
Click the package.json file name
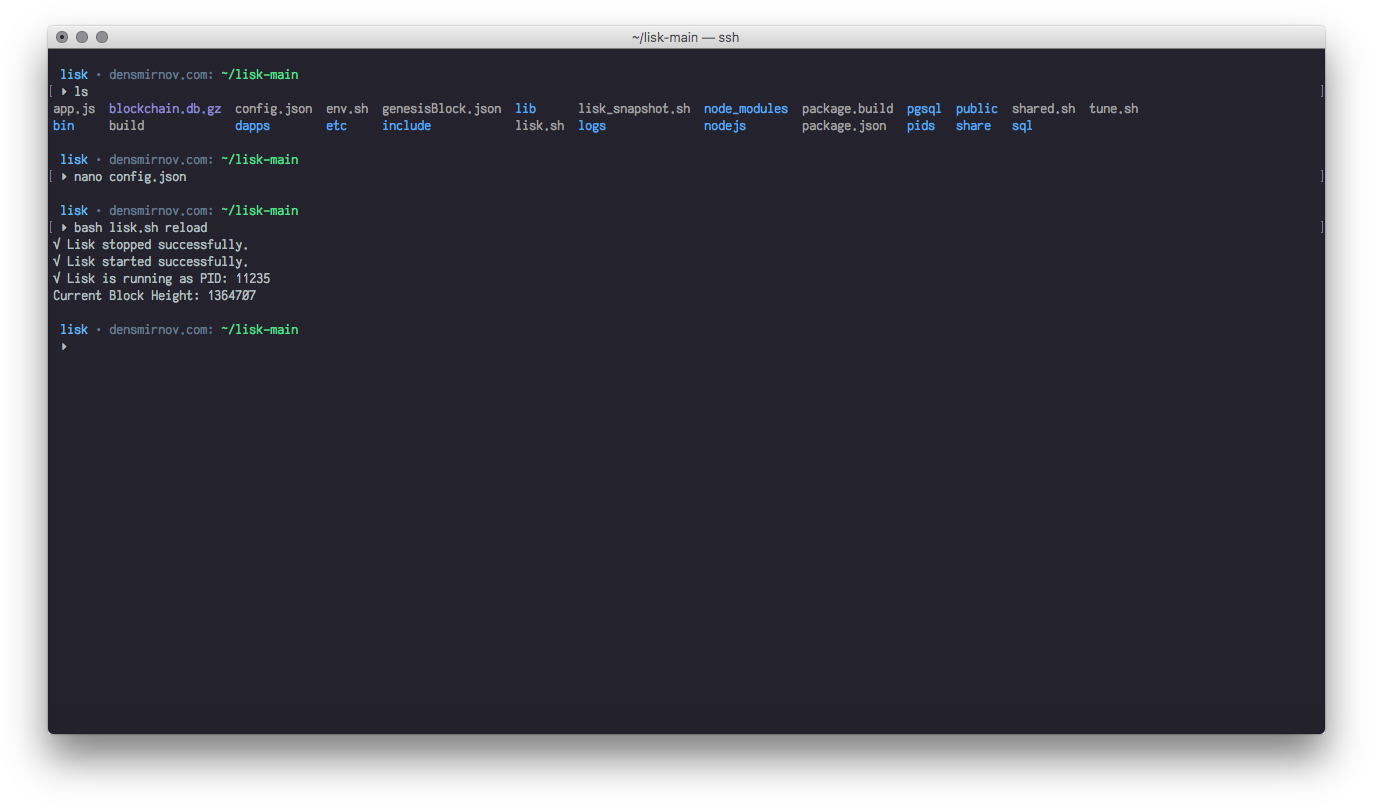click(x=844, y=126)
